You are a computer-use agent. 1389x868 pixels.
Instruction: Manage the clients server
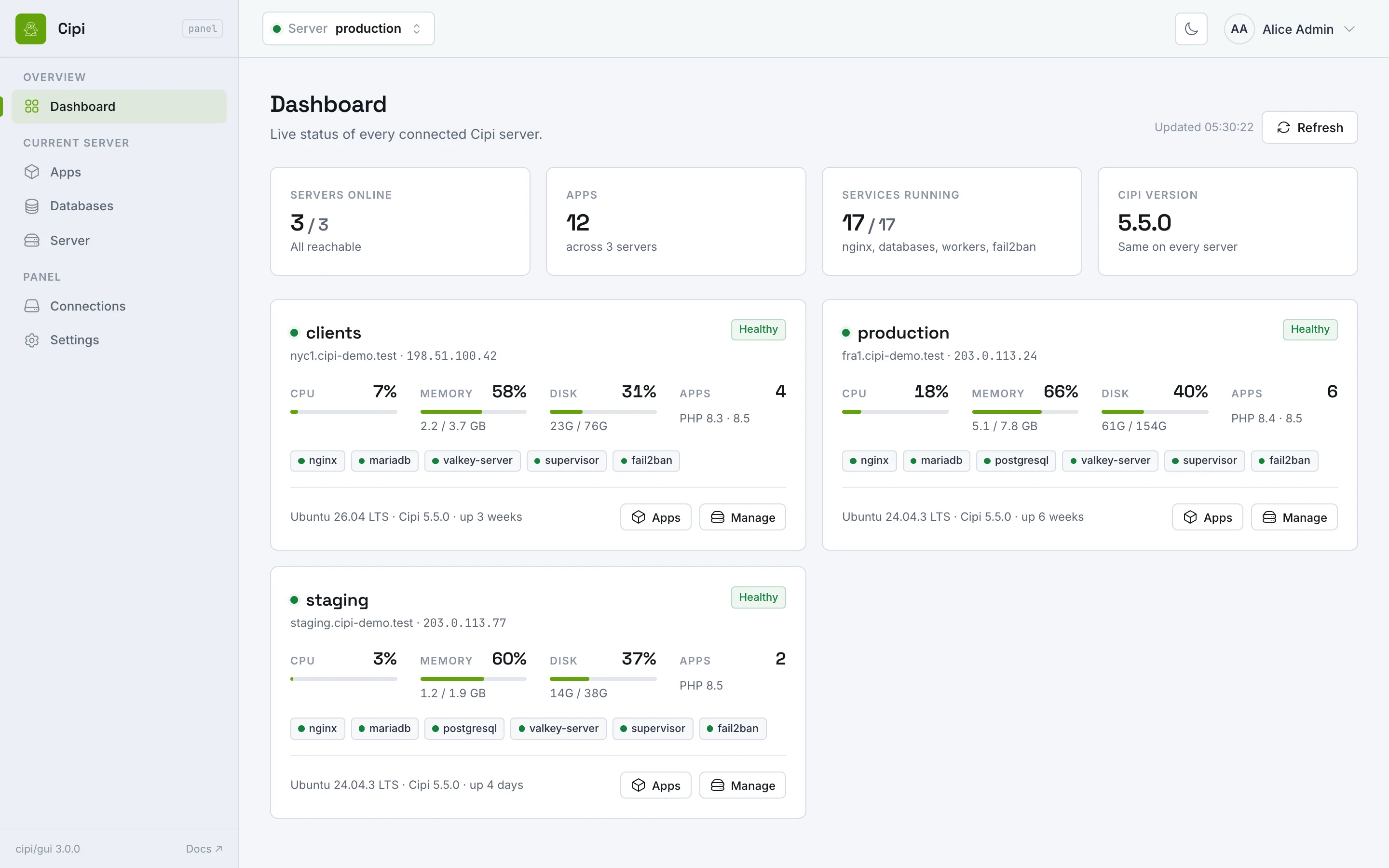(x=742, y=517)
